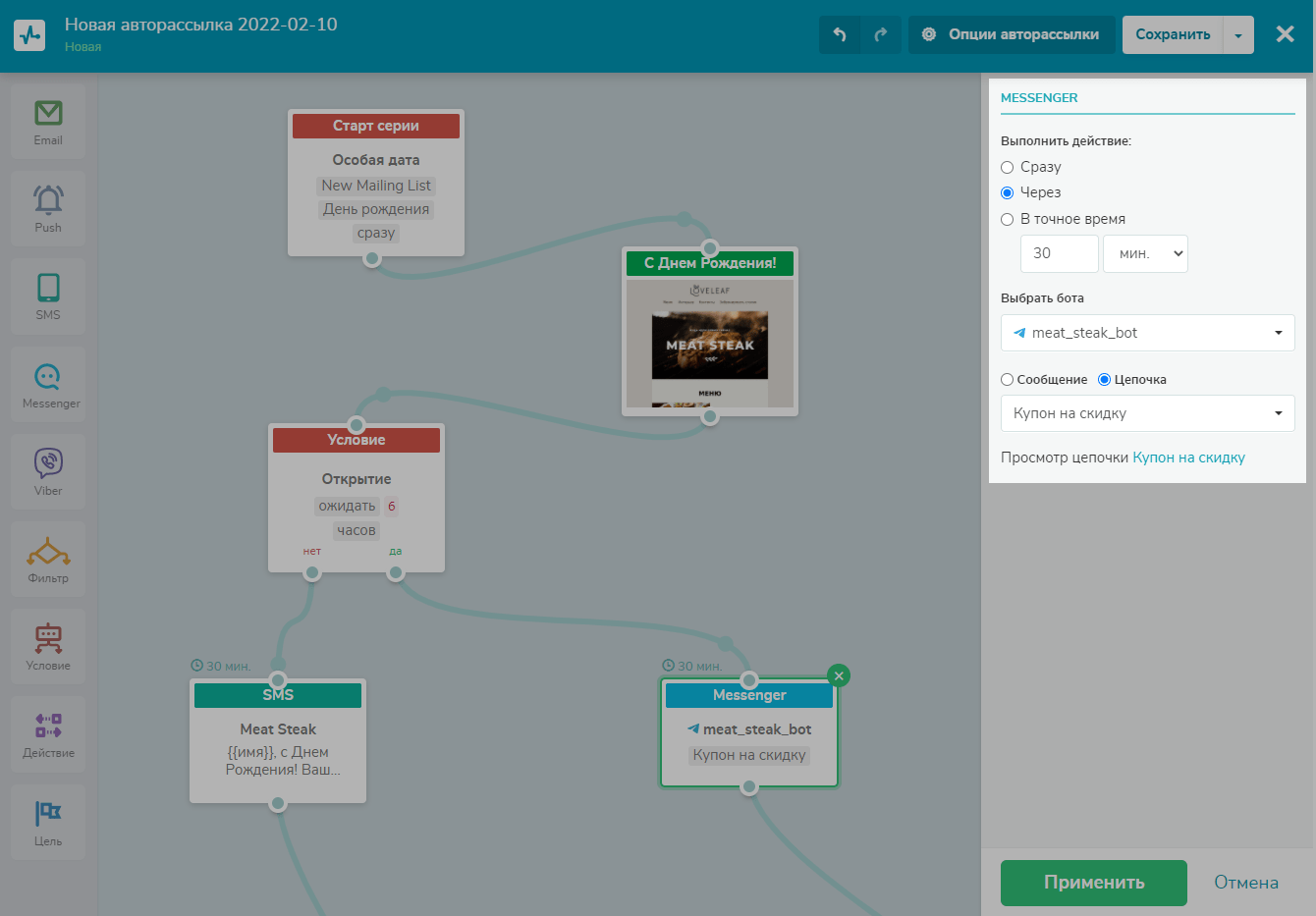Screen dimensions: 1316x916
Task: Choose the В точное время option
Action: click(1008, 219)
